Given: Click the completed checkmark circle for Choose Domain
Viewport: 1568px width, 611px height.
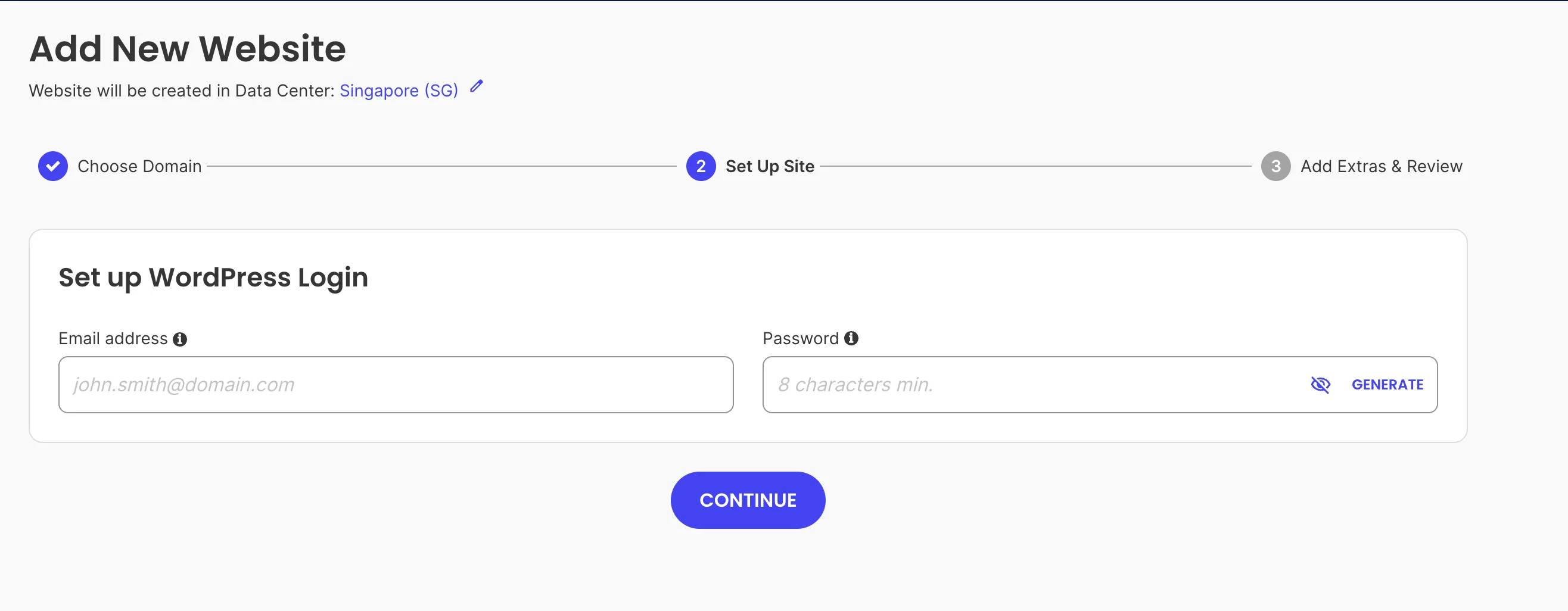Looking at the screenshot, I should coord(53,166).
